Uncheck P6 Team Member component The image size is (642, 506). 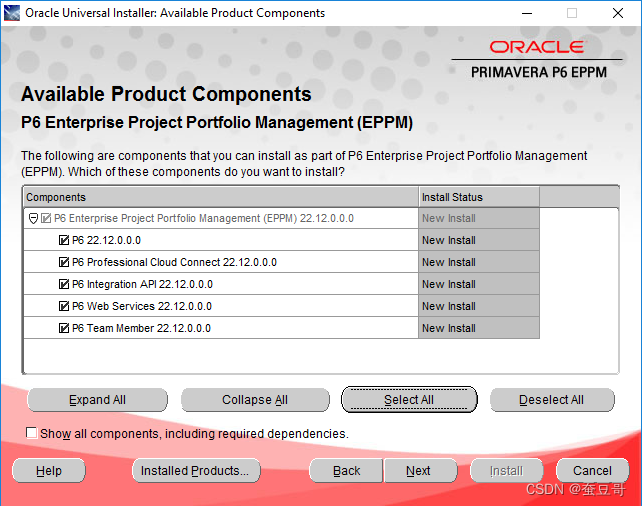click(64, 328)
